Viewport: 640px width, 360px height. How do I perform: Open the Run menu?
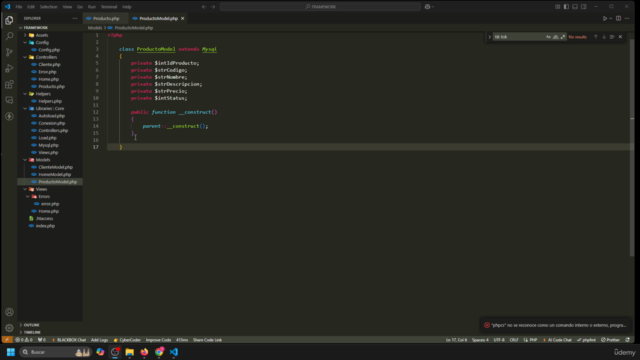pos(92,7)
